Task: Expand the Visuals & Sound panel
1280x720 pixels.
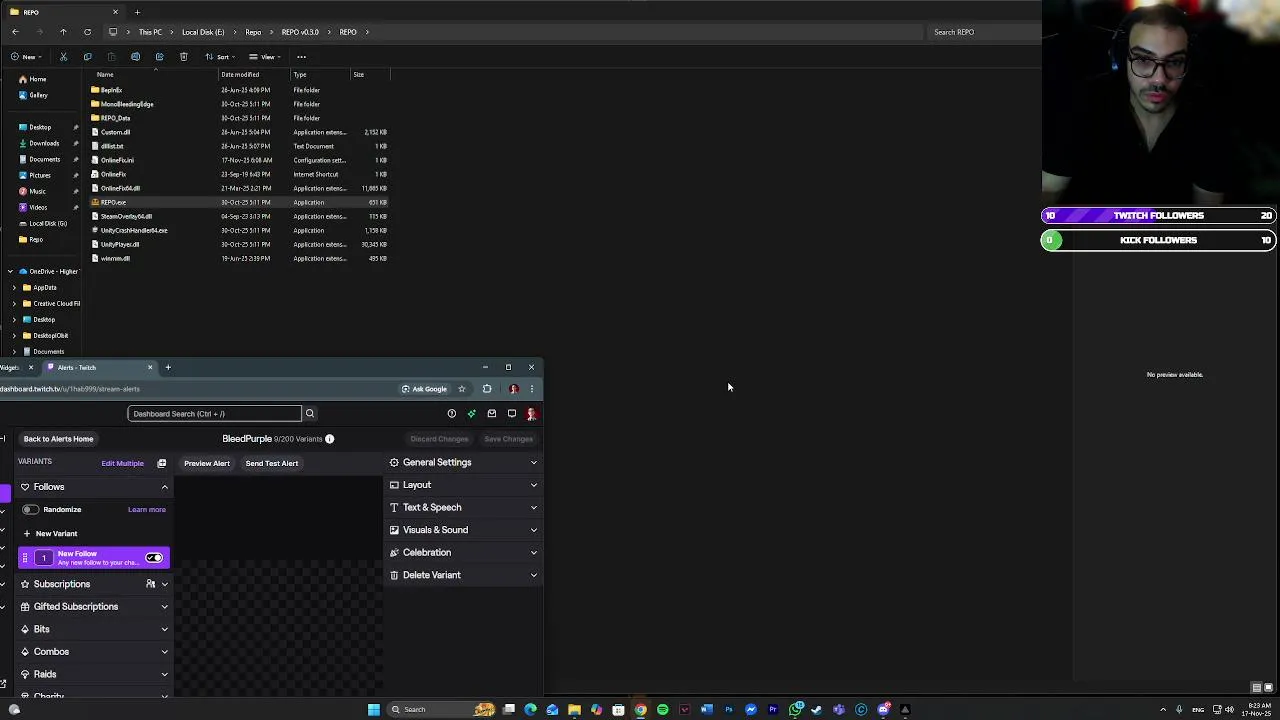Action: click(464, 530)
